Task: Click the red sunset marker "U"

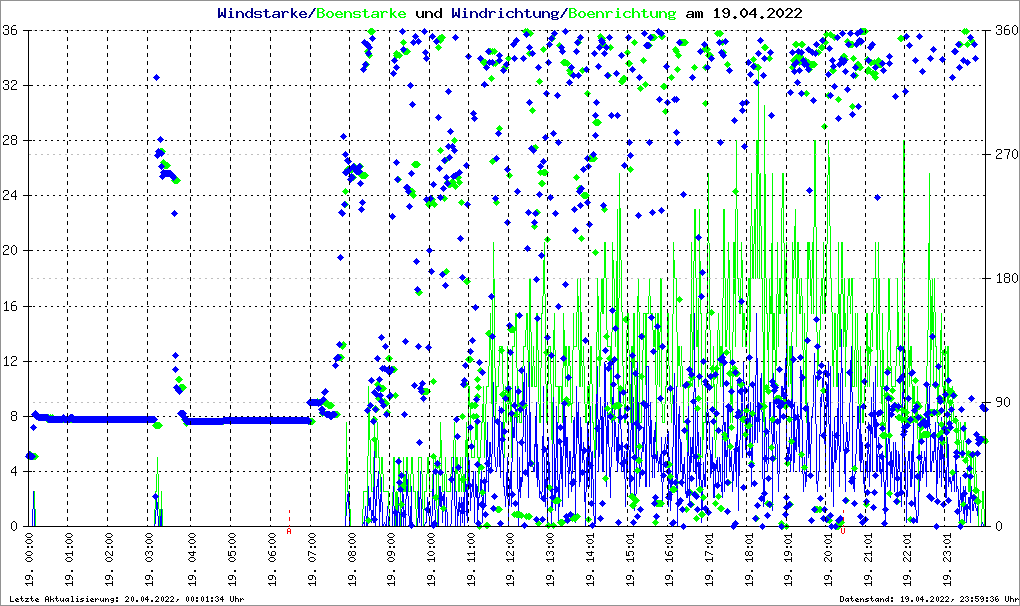Action: pyautogui.click(x=843, y=531)
